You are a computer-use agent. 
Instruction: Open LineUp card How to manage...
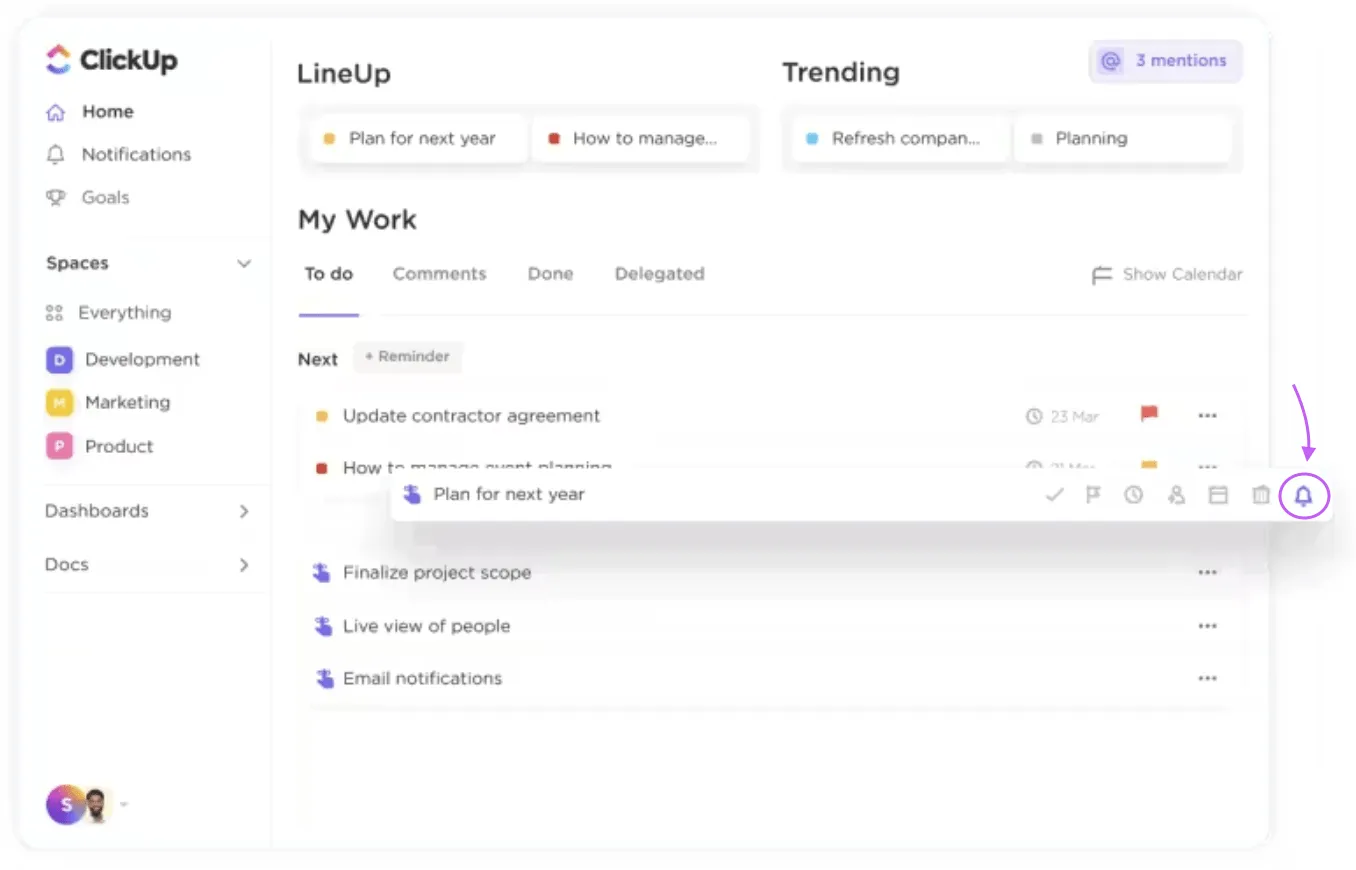(x=640, y=139)
